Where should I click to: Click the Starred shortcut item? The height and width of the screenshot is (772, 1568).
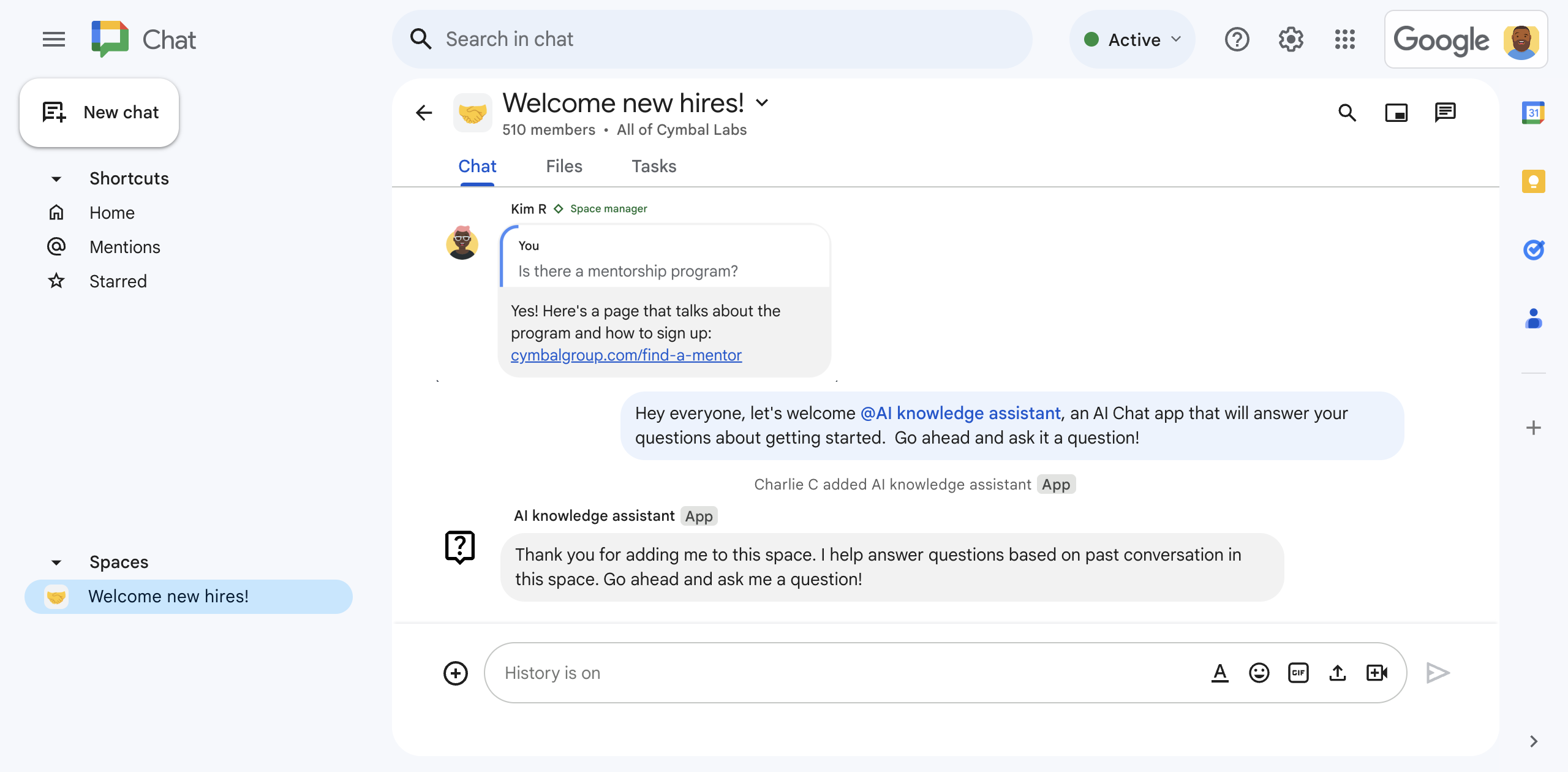click(x=117, y=280)
